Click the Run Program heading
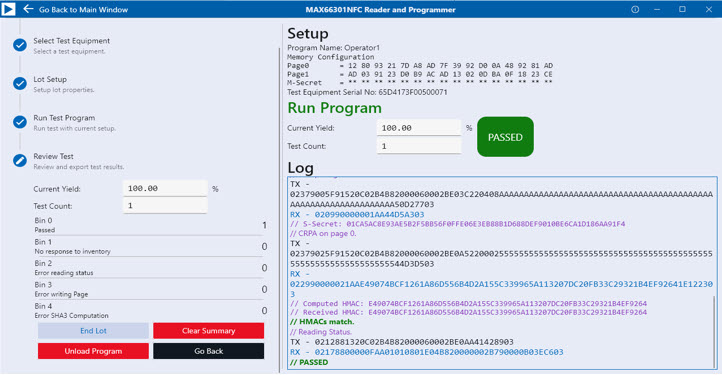 tap(334, 108)
